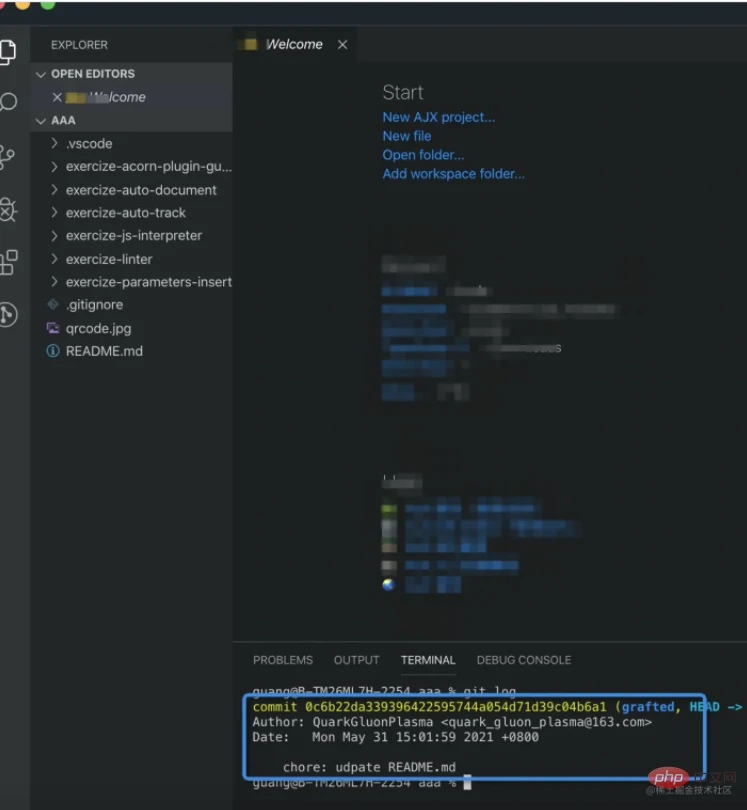Click the Date line in terminal output
Image resolution: width=747 pixels, height=810 pixels.
[395, 737]
